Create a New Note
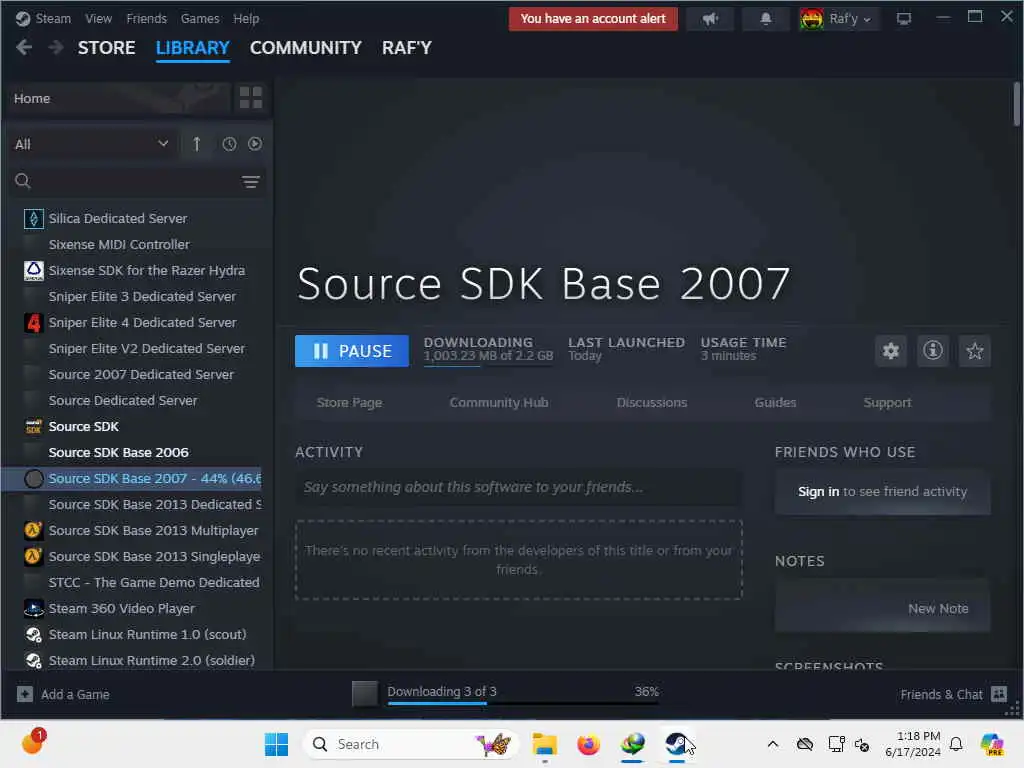 (x=938, y=608)
